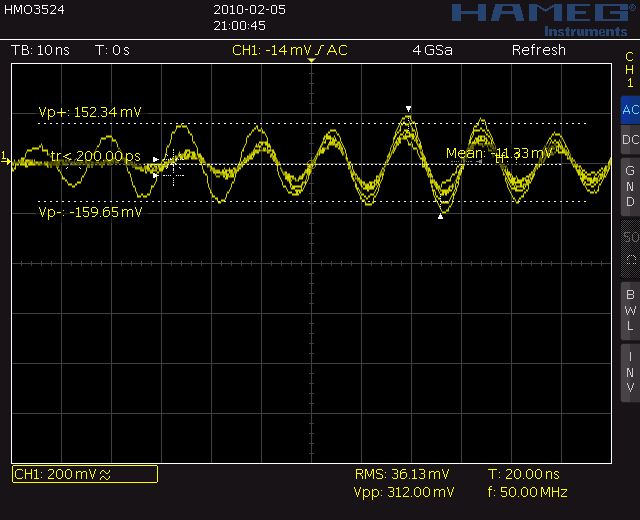Click the CH1 side menu title
The height and width of the screenshot is (520, 640).
coord(630,69)
